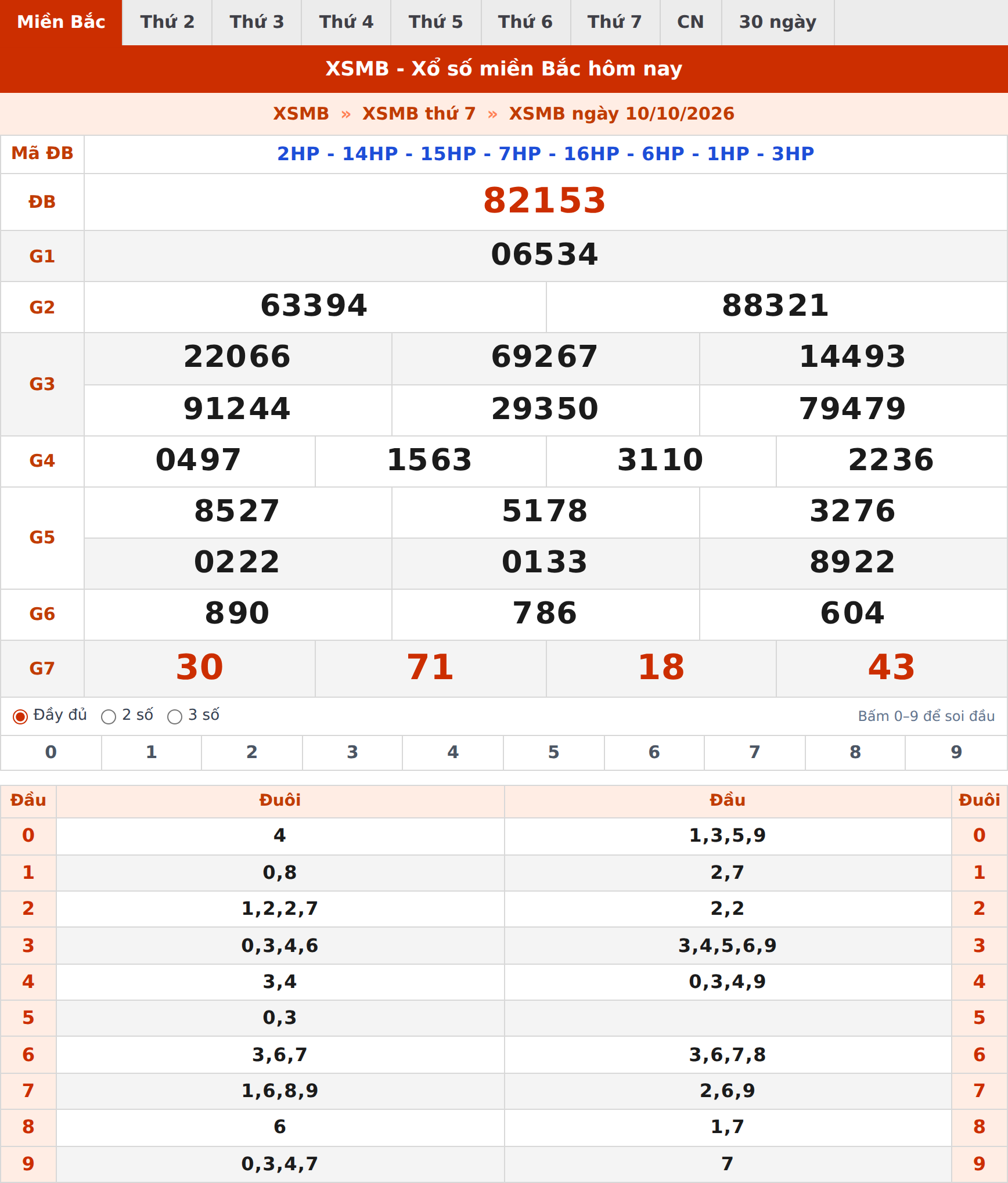The width and height of the screenshot is (1008, 1183).
Task: Click the G4 number 0497
Action: click(199, 460)
